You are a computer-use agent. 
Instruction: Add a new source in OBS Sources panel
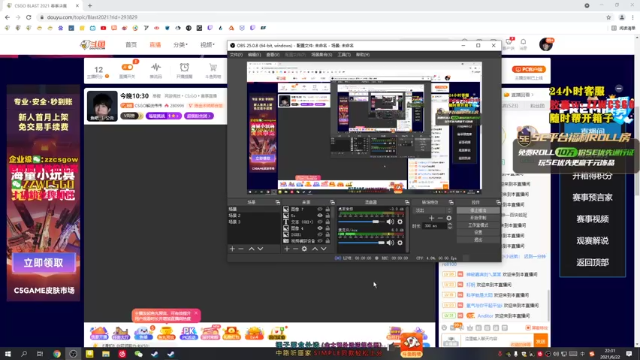coord(287,249)
